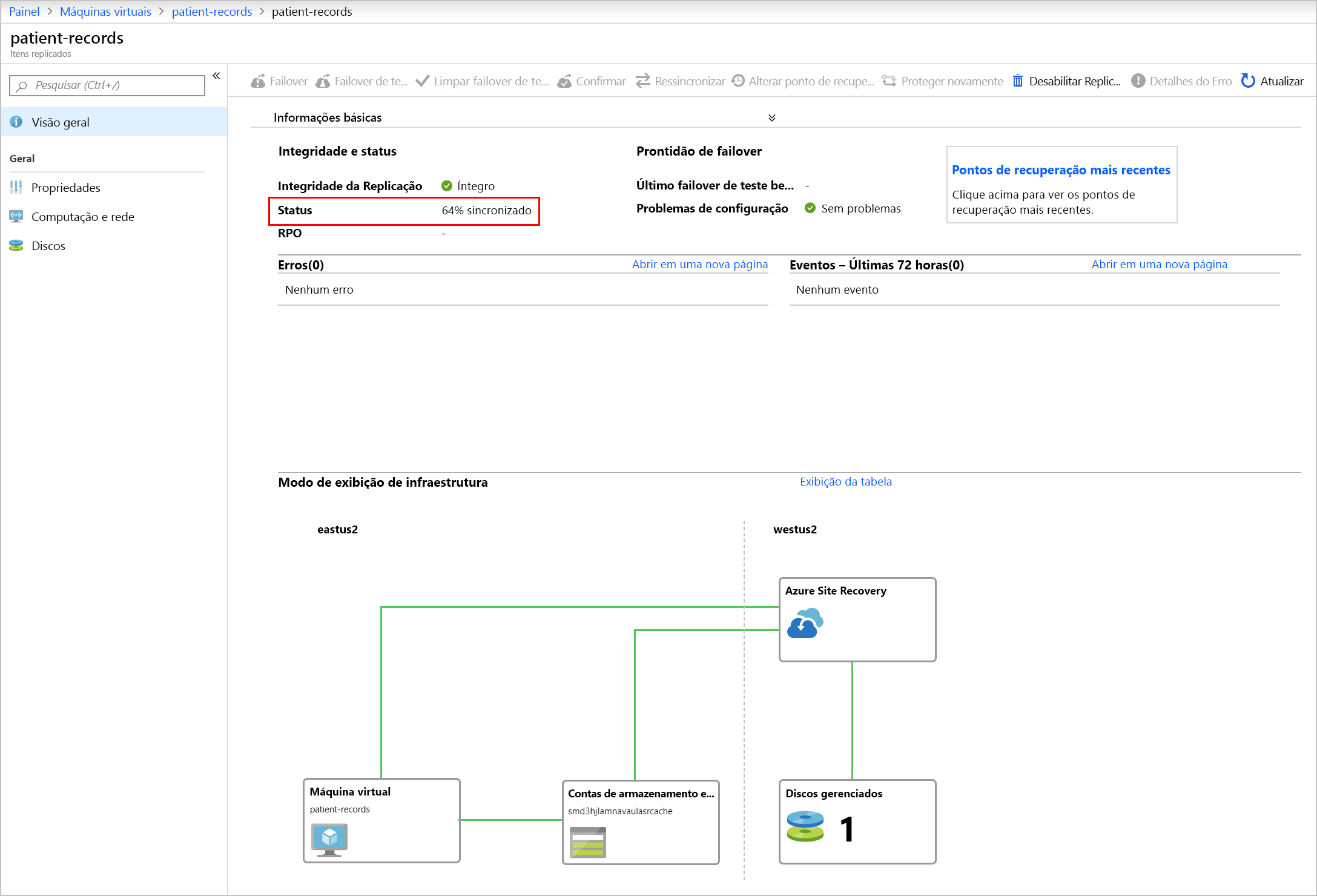Expand the Informações básicas section chevron

(x=772, y=117)
